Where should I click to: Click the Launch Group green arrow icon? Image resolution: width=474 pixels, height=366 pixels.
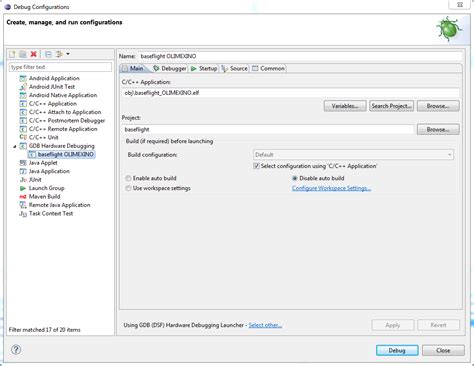(23, 188)
